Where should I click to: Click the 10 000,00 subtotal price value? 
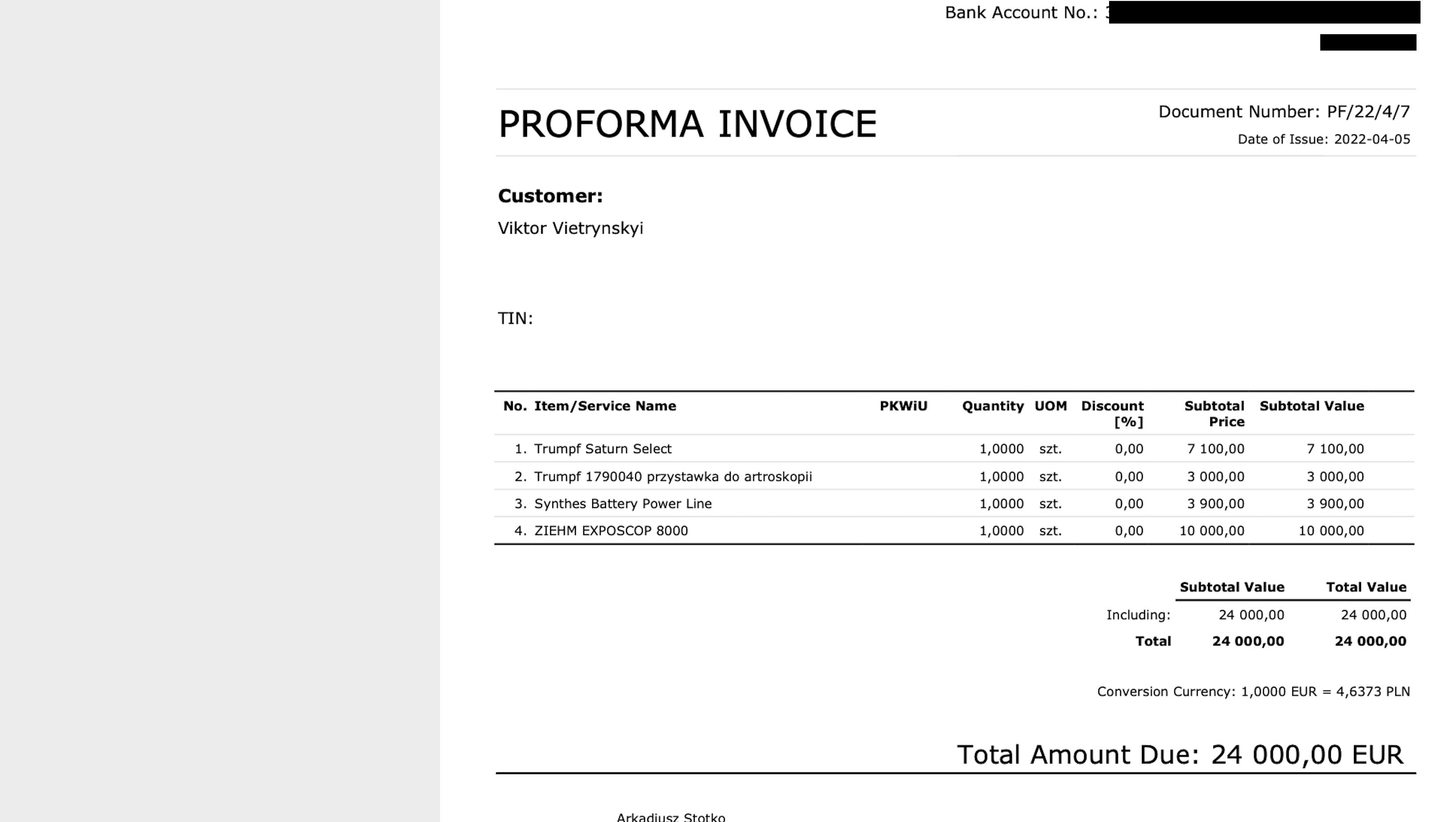1211,531
